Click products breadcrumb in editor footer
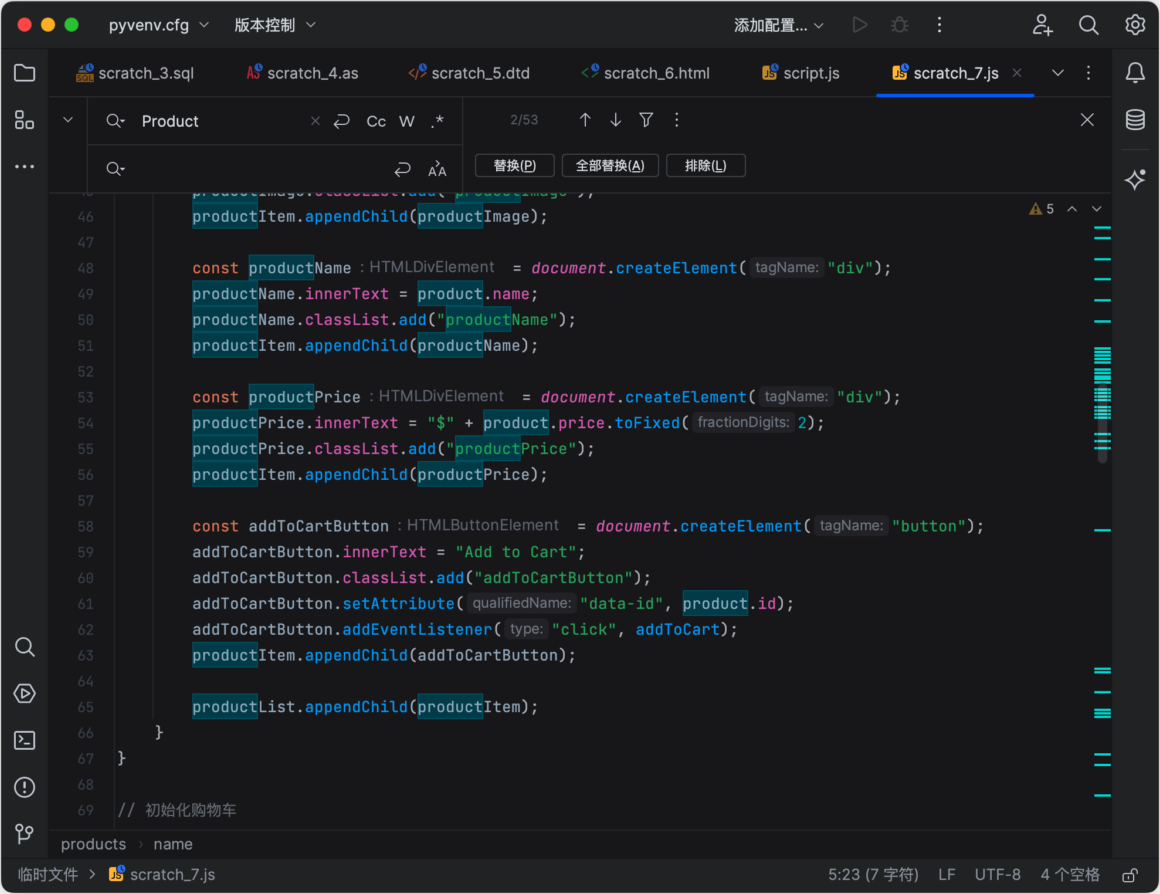Image resolution: width=1160 pixels, height=894 pixels. click(93, 844)
